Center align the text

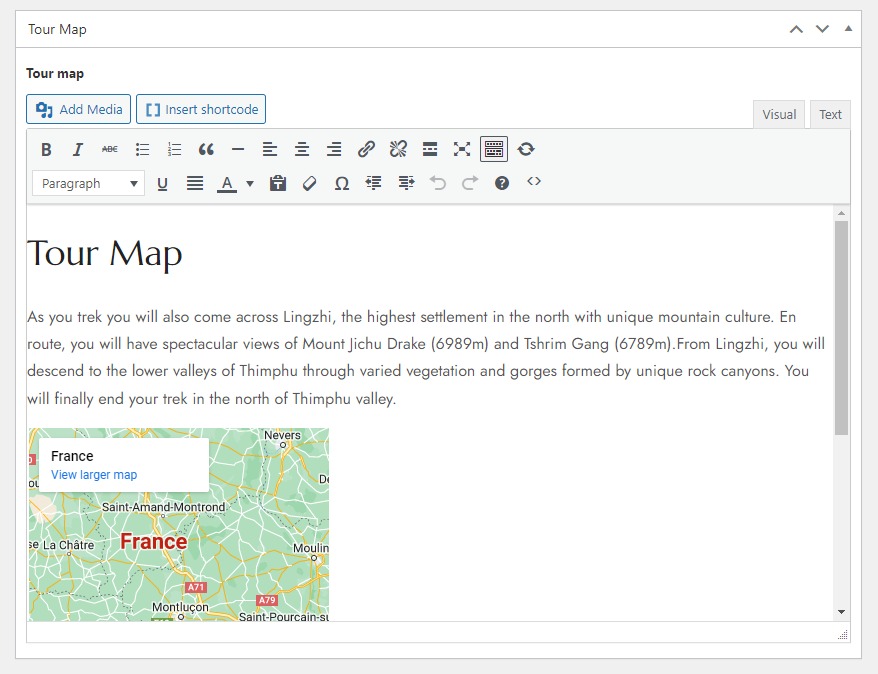click(302, 149)
